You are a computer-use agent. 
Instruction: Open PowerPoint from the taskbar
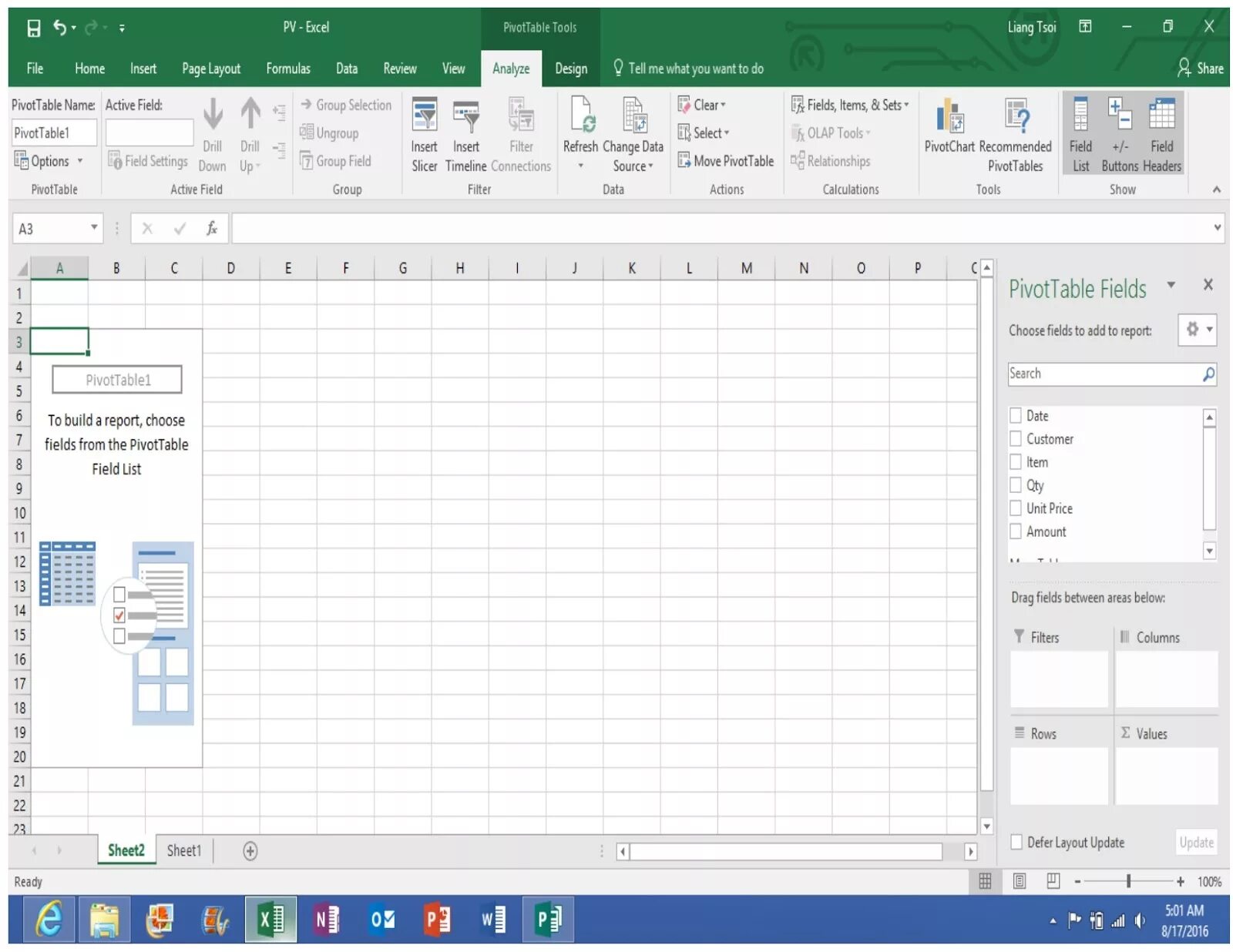tap(437, 919)
